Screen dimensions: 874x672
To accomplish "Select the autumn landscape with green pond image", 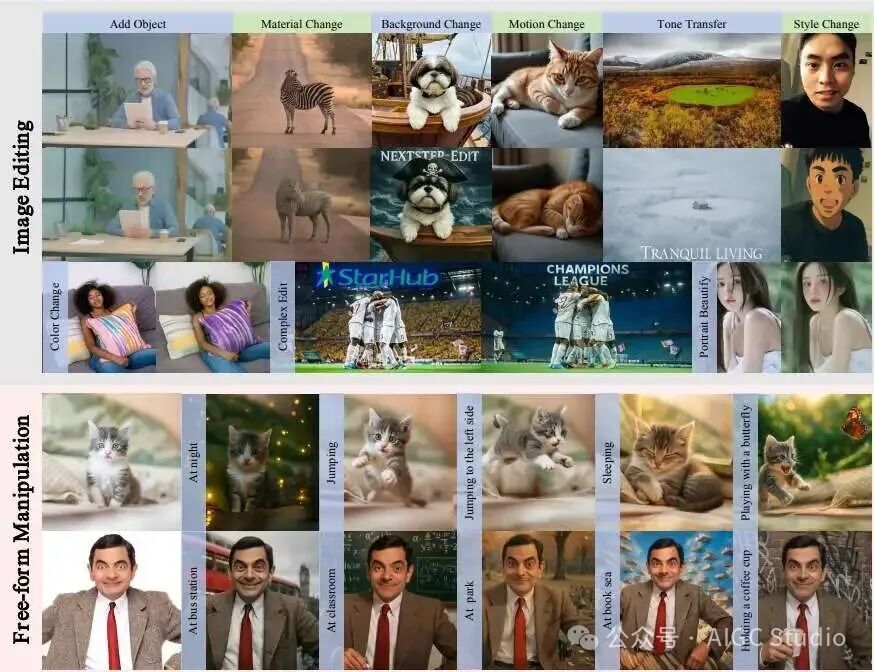I will [692, 90].
